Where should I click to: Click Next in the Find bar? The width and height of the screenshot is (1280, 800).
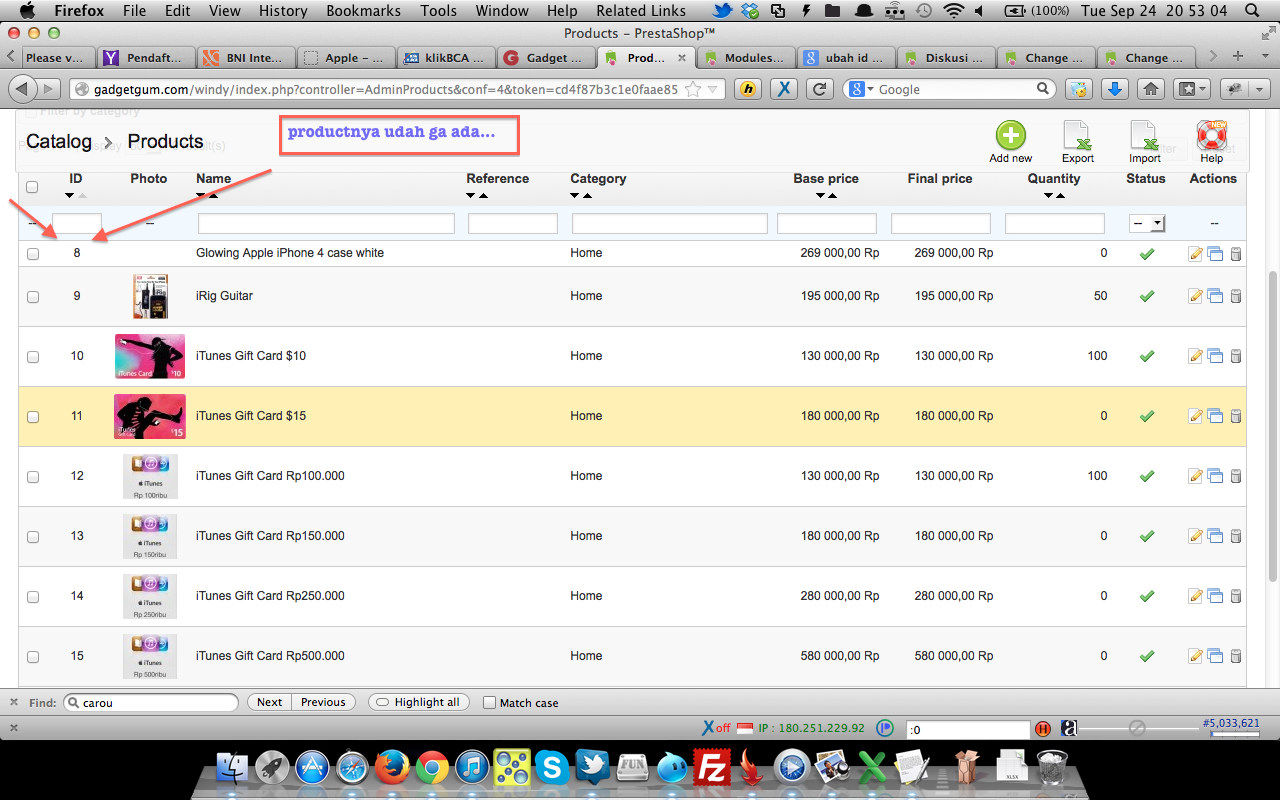(269, 702)
